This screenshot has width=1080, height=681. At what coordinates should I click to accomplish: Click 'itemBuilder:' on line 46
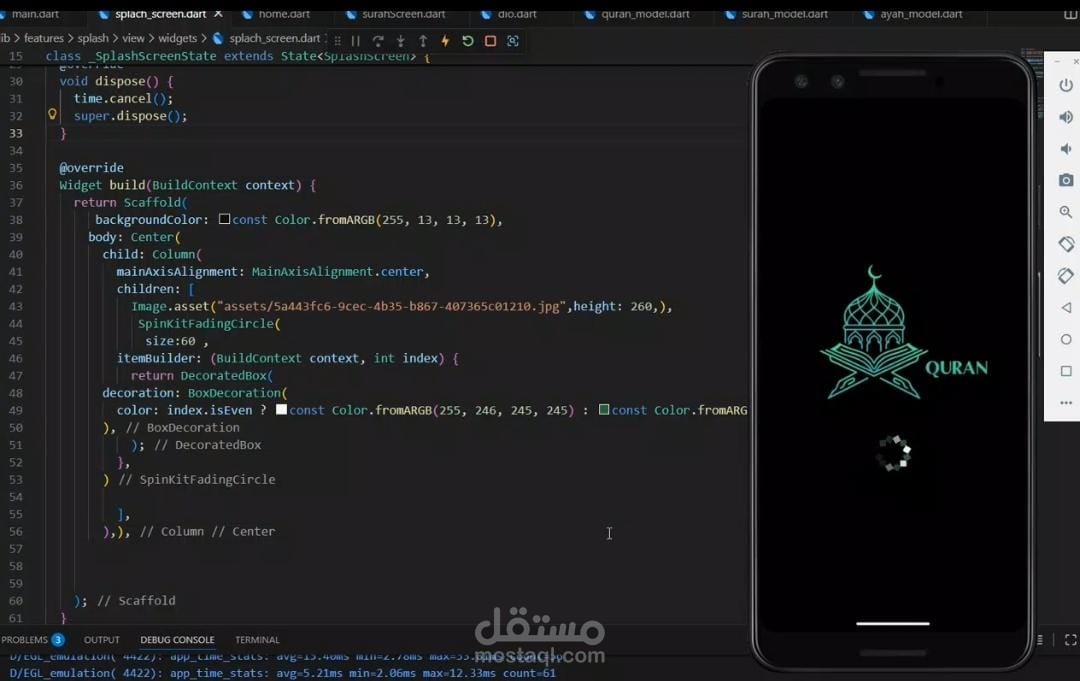pyautogui.click(x=160, y=359)
